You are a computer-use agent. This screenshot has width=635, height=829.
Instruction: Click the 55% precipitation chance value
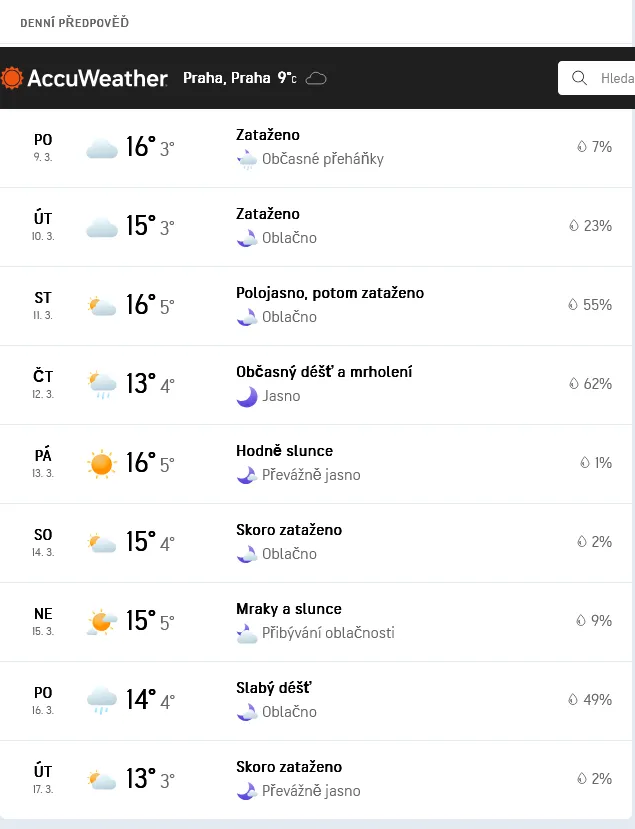pos(598,305)
